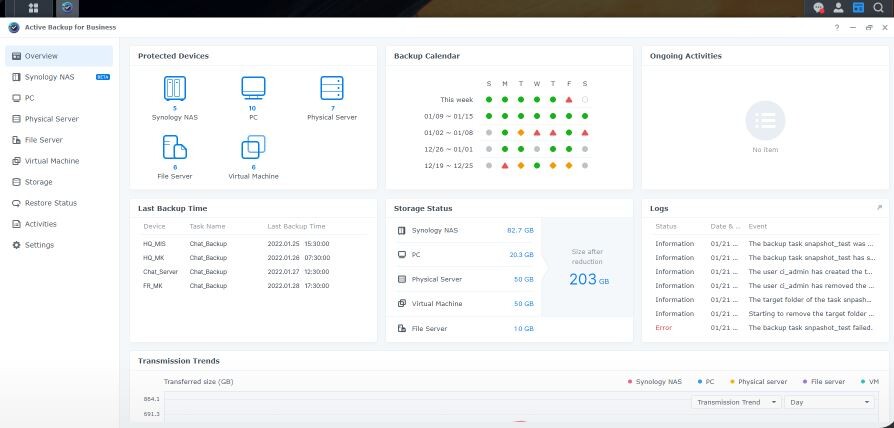Click the No item list icon

point(765,121)
